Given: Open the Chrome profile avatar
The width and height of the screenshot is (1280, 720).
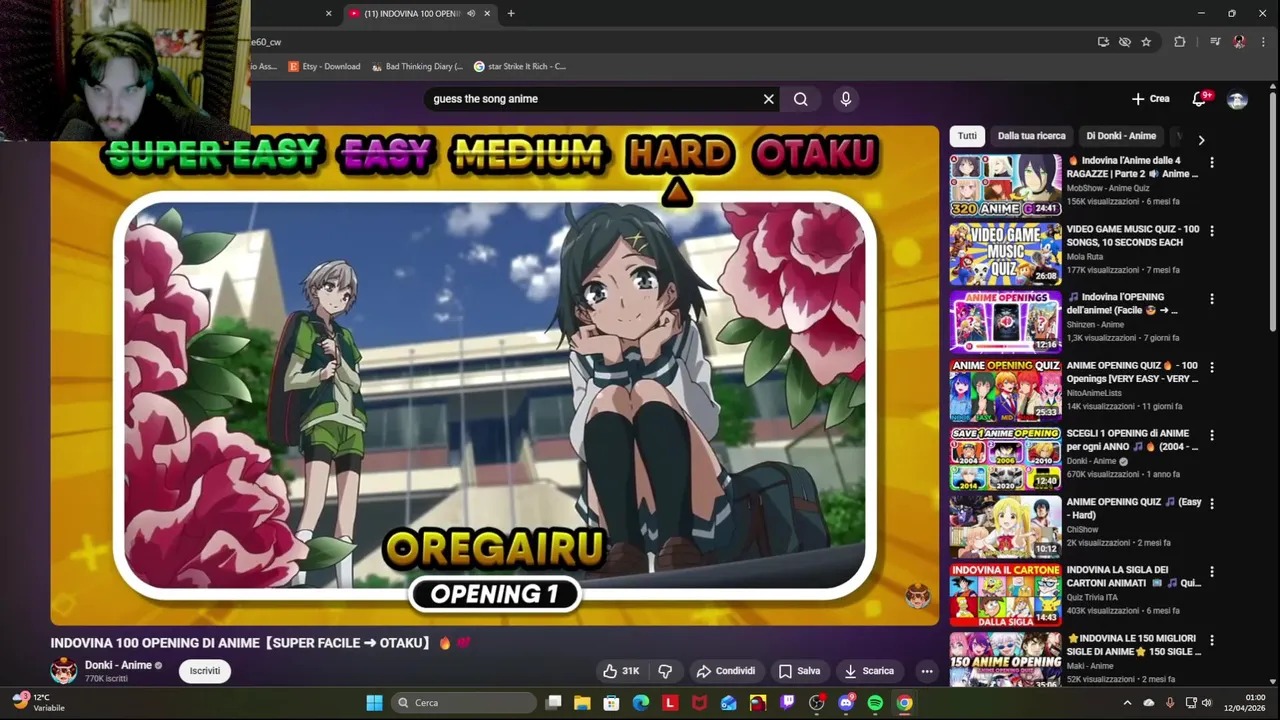Looking at the screenshot, I should tap(1239, 42).
